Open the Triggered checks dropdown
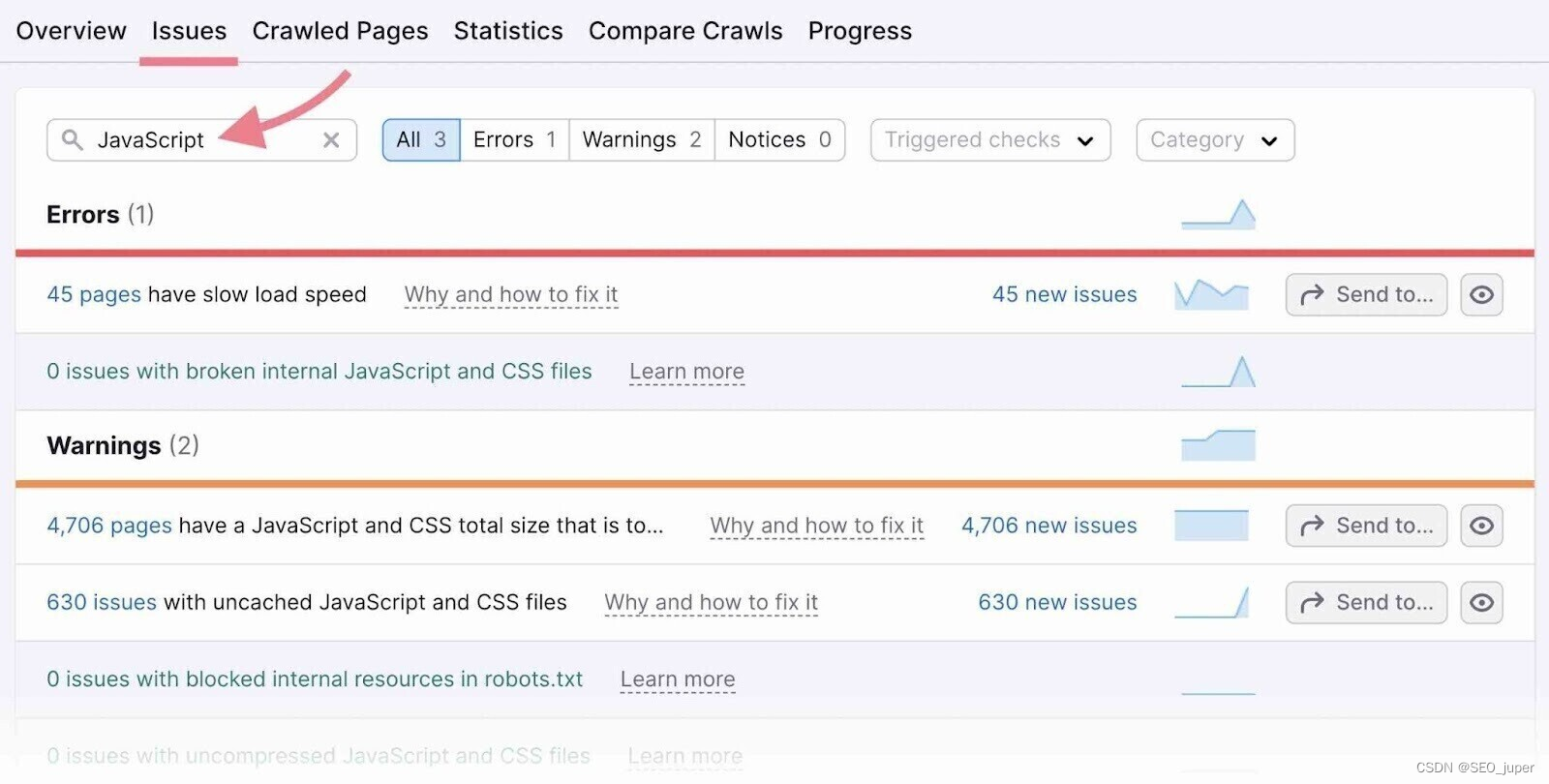Image resolution: width=1549 pixels, height=784 pixels. [x=989, y=140]
